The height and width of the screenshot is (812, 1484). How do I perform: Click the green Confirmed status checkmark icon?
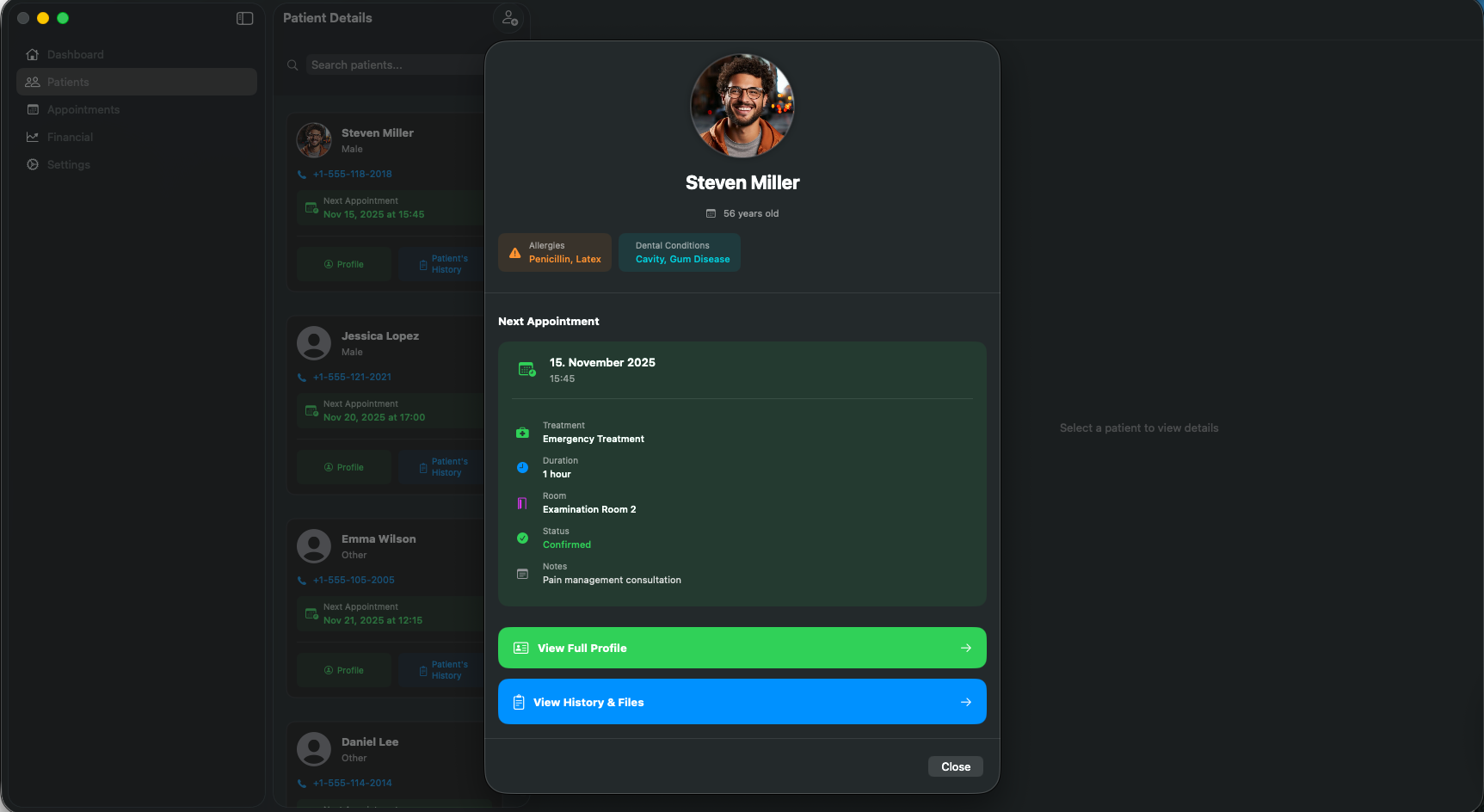pyautogui.click(x=522, y=538)
